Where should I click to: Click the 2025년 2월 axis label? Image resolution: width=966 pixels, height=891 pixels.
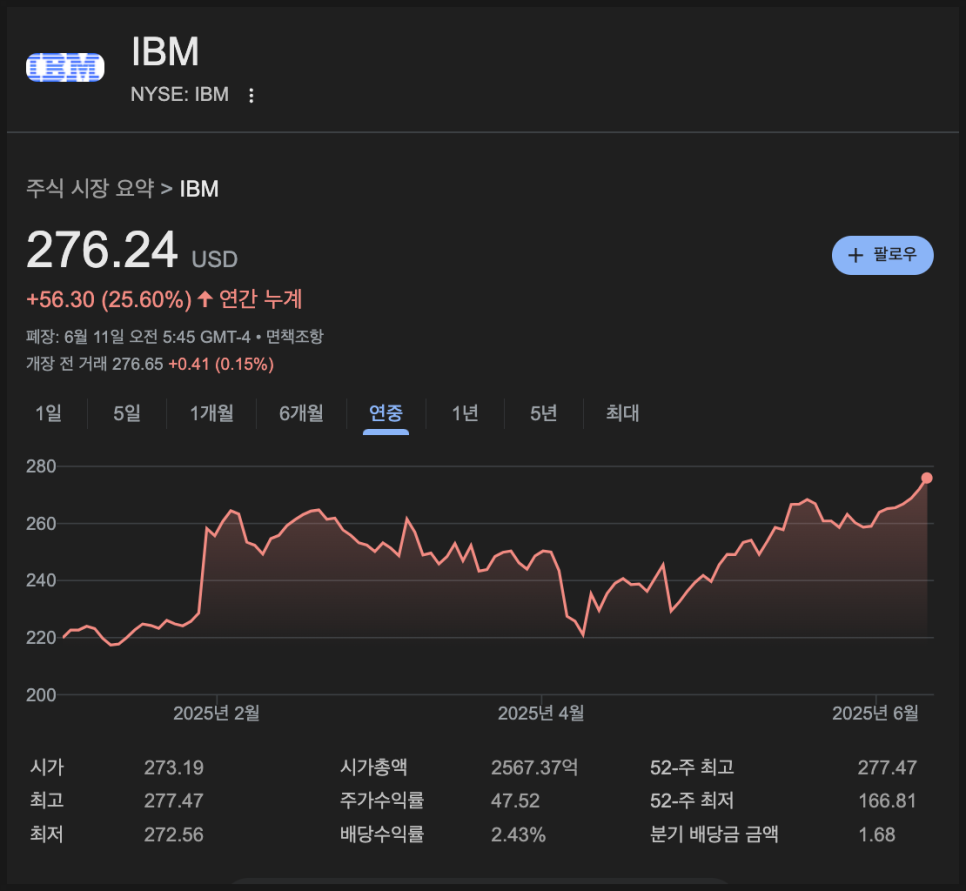click(x=216, y=714)
